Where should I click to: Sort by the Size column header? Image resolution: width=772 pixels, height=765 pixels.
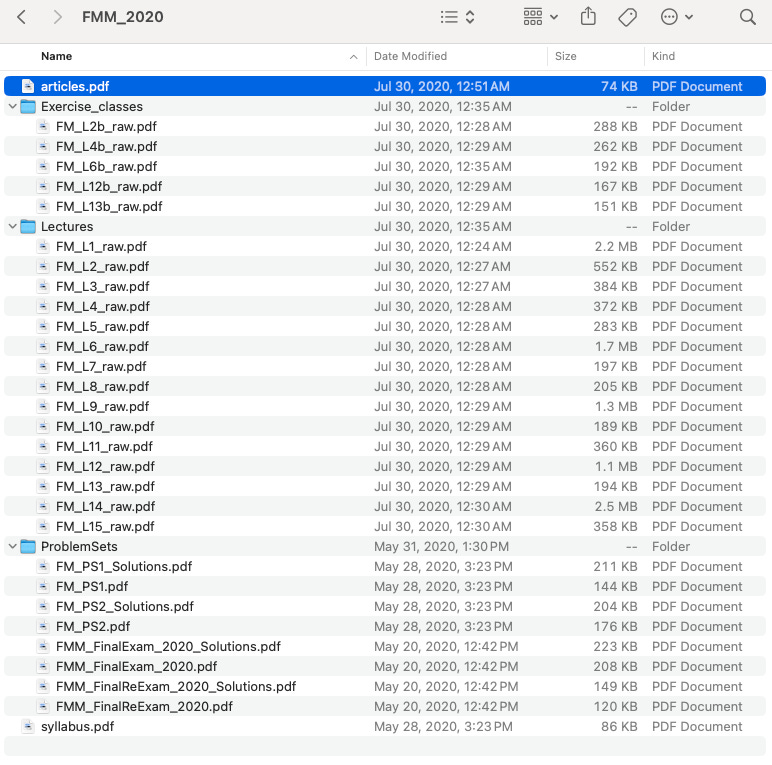tap(565, 56)
